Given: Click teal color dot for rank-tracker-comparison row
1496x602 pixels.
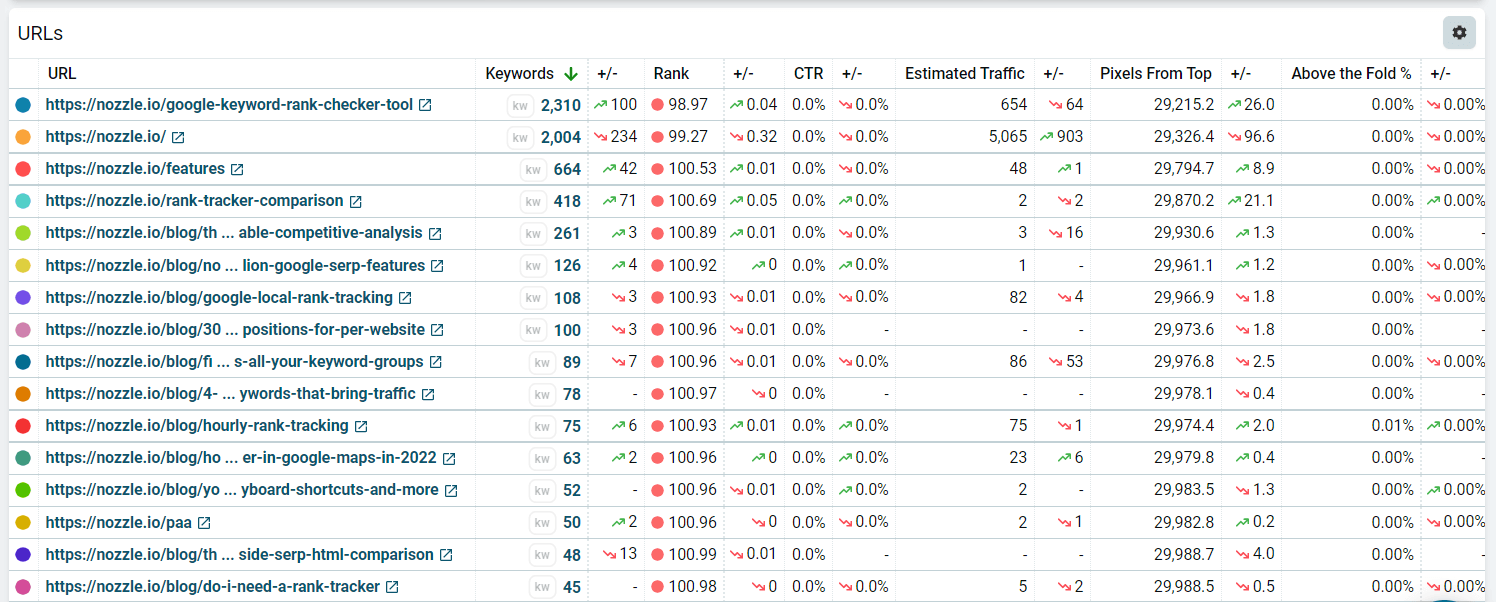Looking at the screenshot, I should [23, 201].
